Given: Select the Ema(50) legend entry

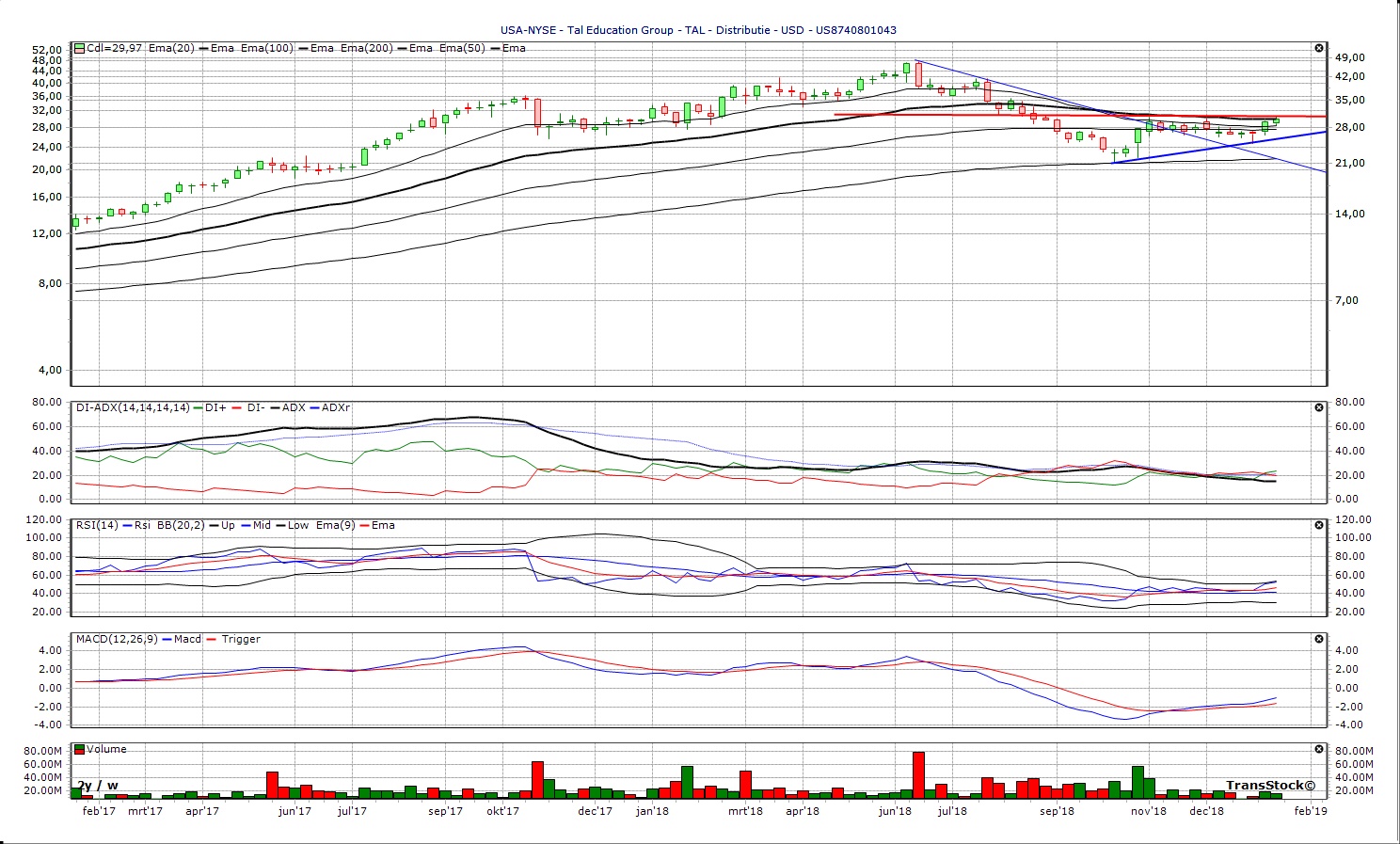Looking at the screenshot, I should pyautogui.click(x=462, y=48).
